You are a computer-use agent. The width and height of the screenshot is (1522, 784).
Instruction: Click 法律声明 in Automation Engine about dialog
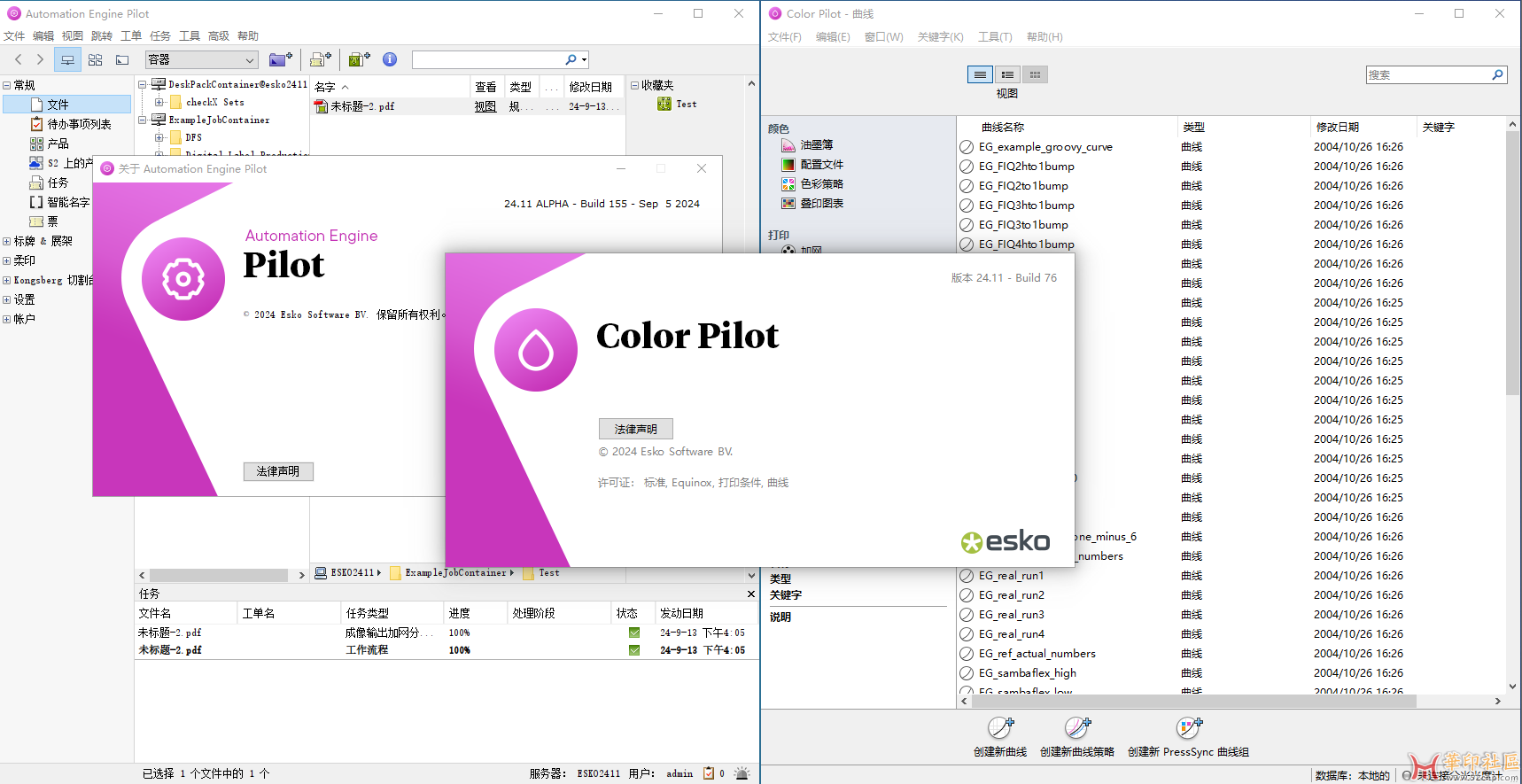coord(278,471)
